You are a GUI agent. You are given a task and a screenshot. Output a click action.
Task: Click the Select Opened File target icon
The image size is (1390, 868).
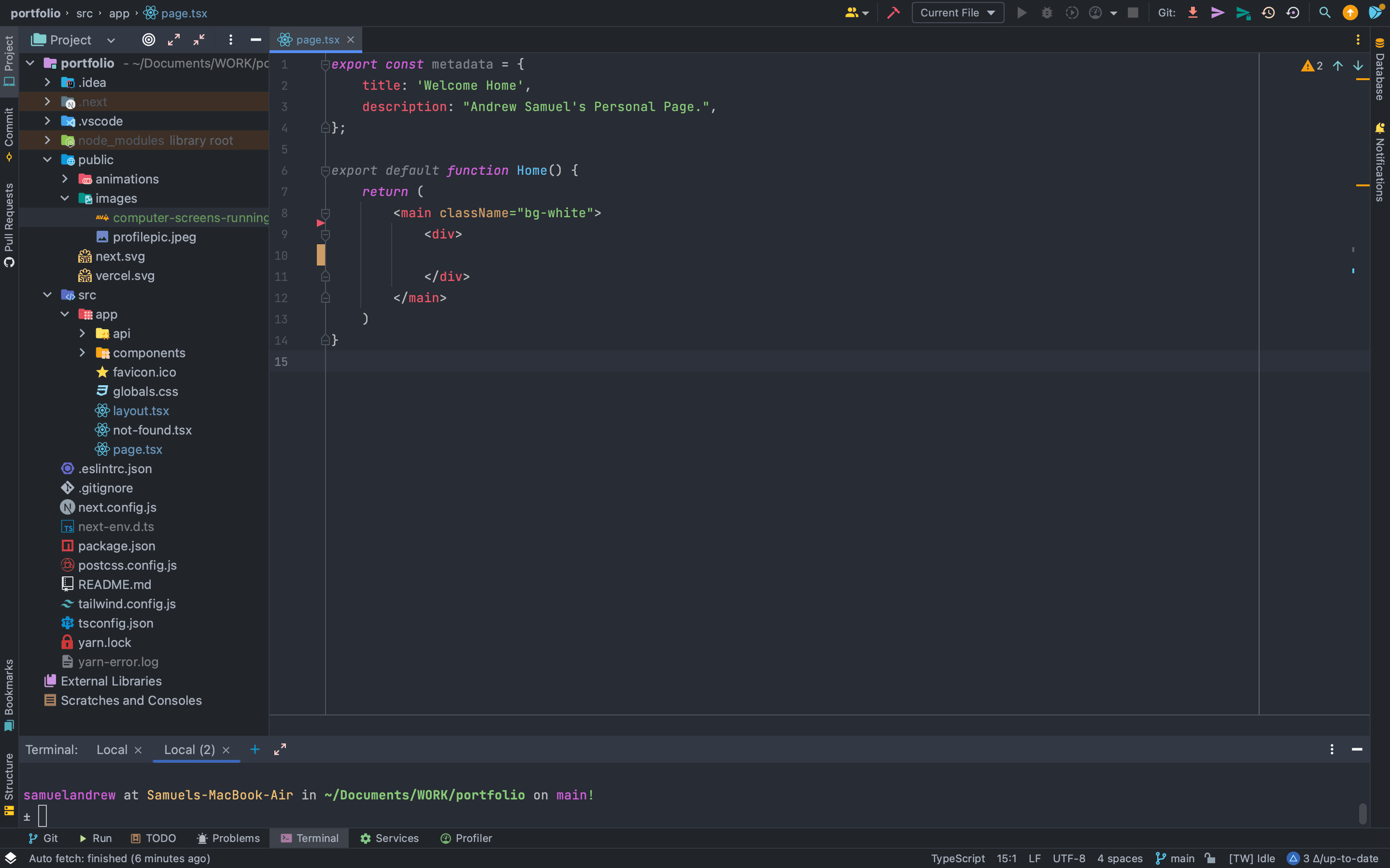(149, 40)
